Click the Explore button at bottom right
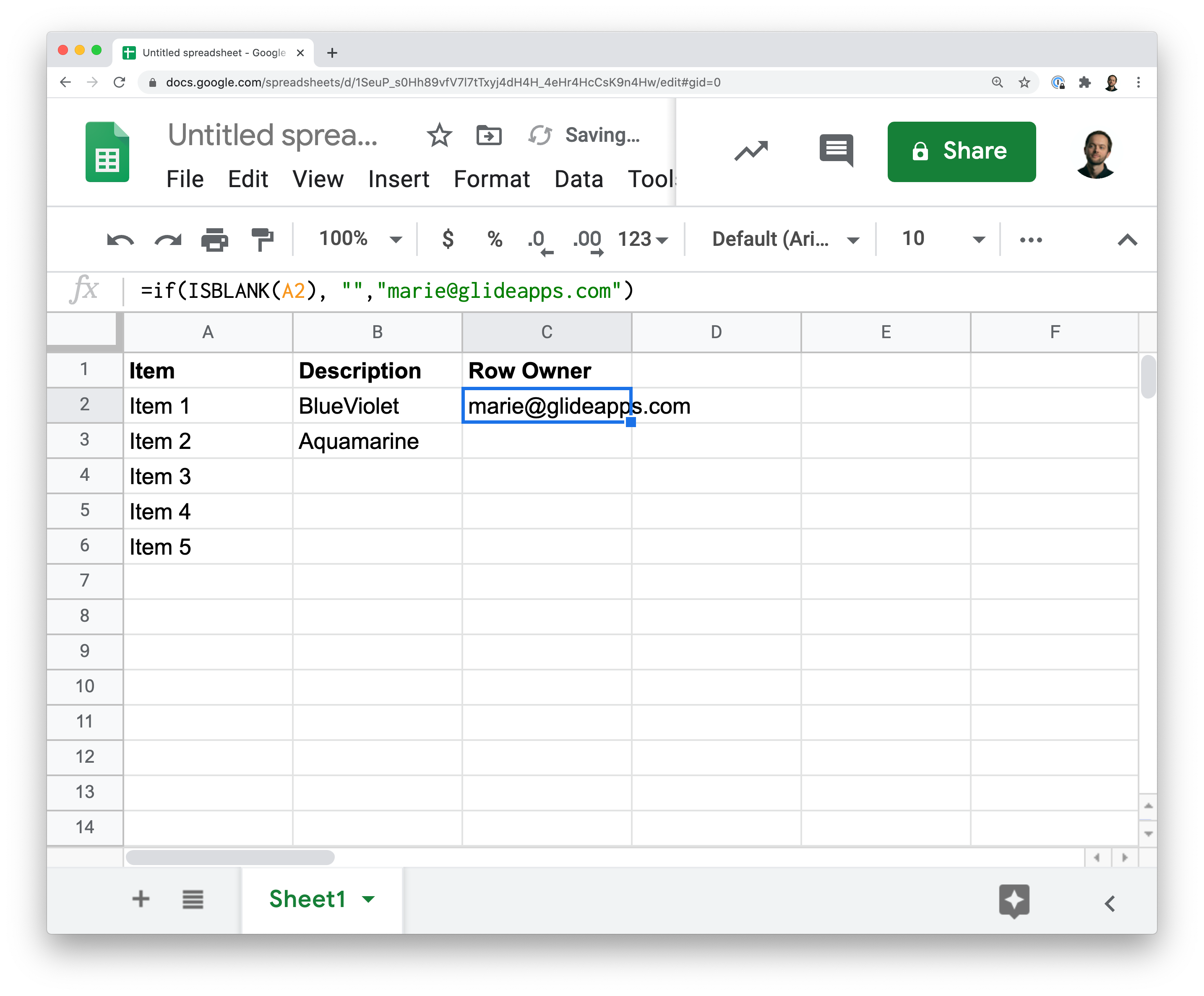 coord(1014,900)
